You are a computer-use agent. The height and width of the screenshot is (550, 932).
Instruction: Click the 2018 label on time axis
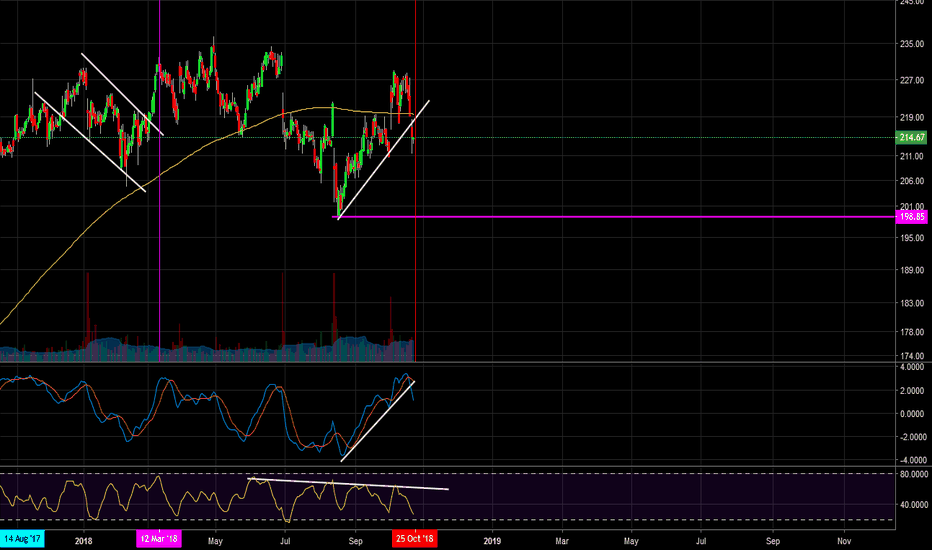tap(84, 541)
